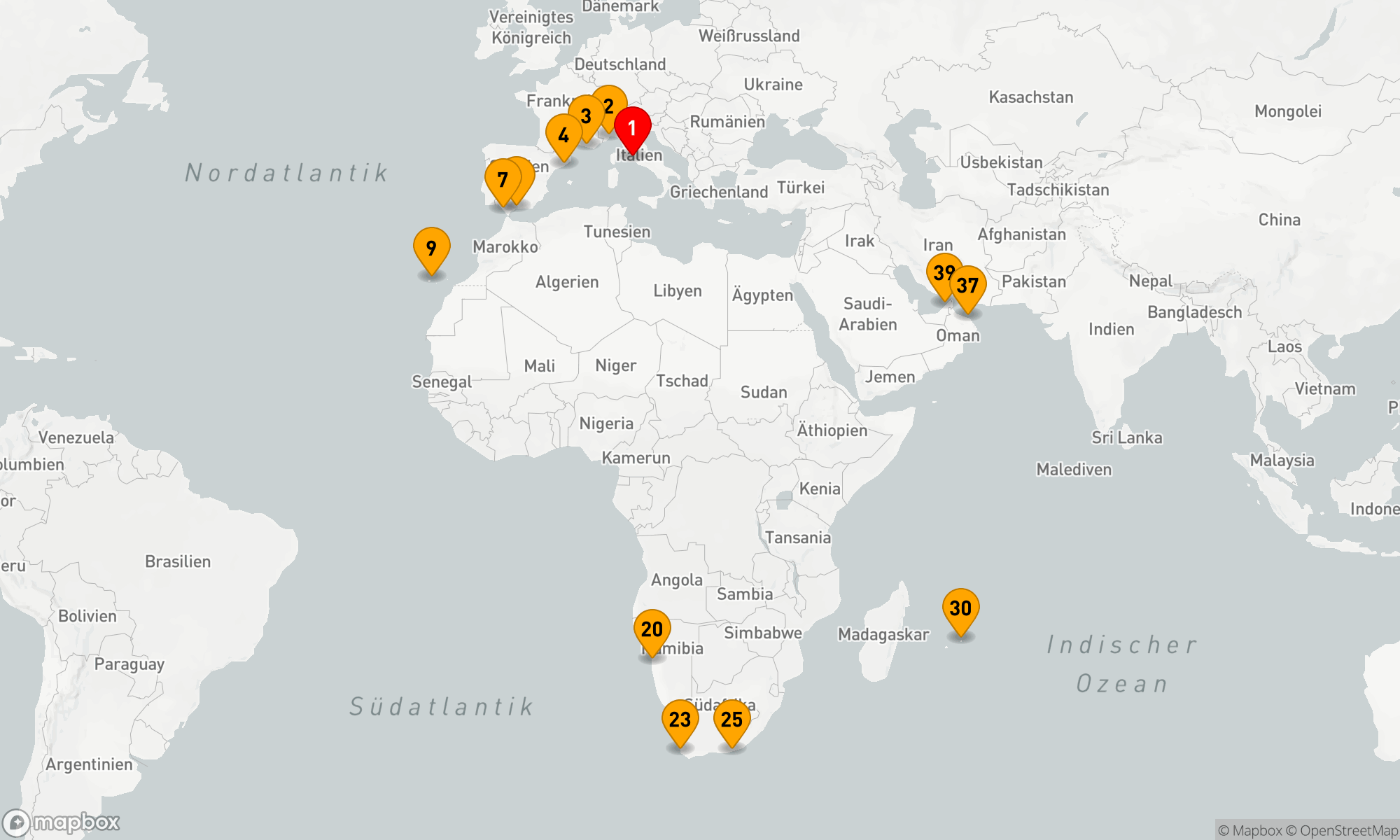
Task: Select marker 39 near Iran
Action: point(939,270)
